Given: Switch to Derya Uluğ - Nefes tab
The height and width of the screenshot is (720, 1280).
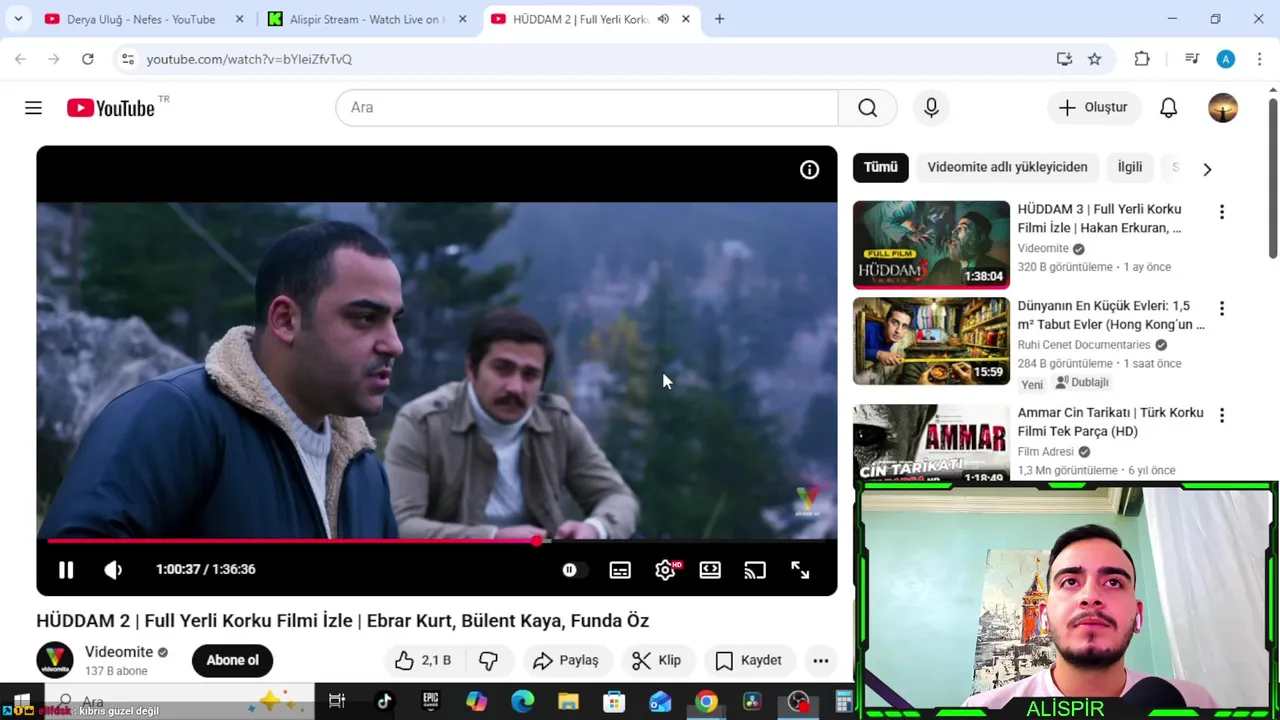Looking at the screenshot, I should point(140,19).
